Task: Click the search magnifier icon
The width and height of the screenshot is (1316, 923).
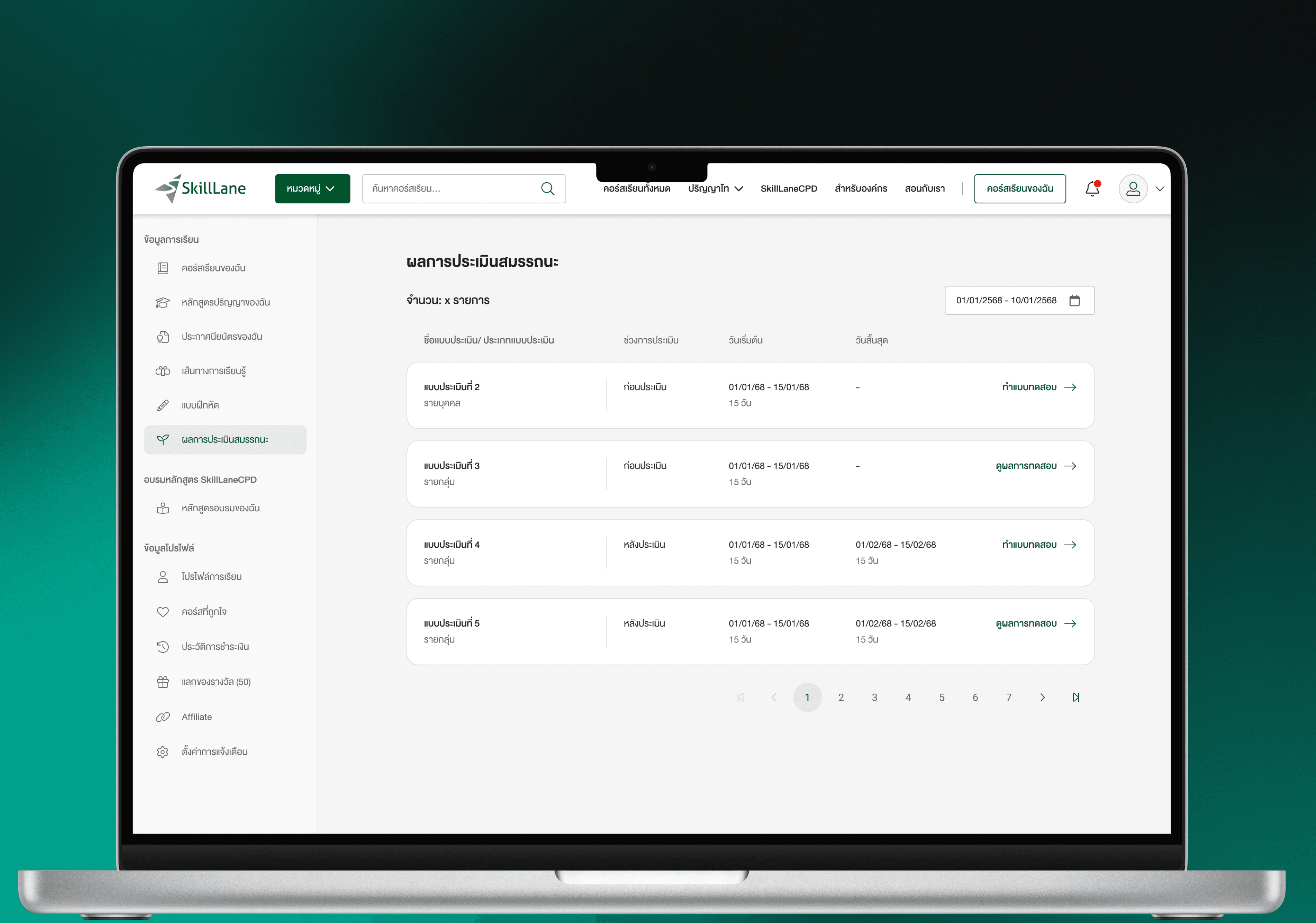Action: tap(547, 189)
